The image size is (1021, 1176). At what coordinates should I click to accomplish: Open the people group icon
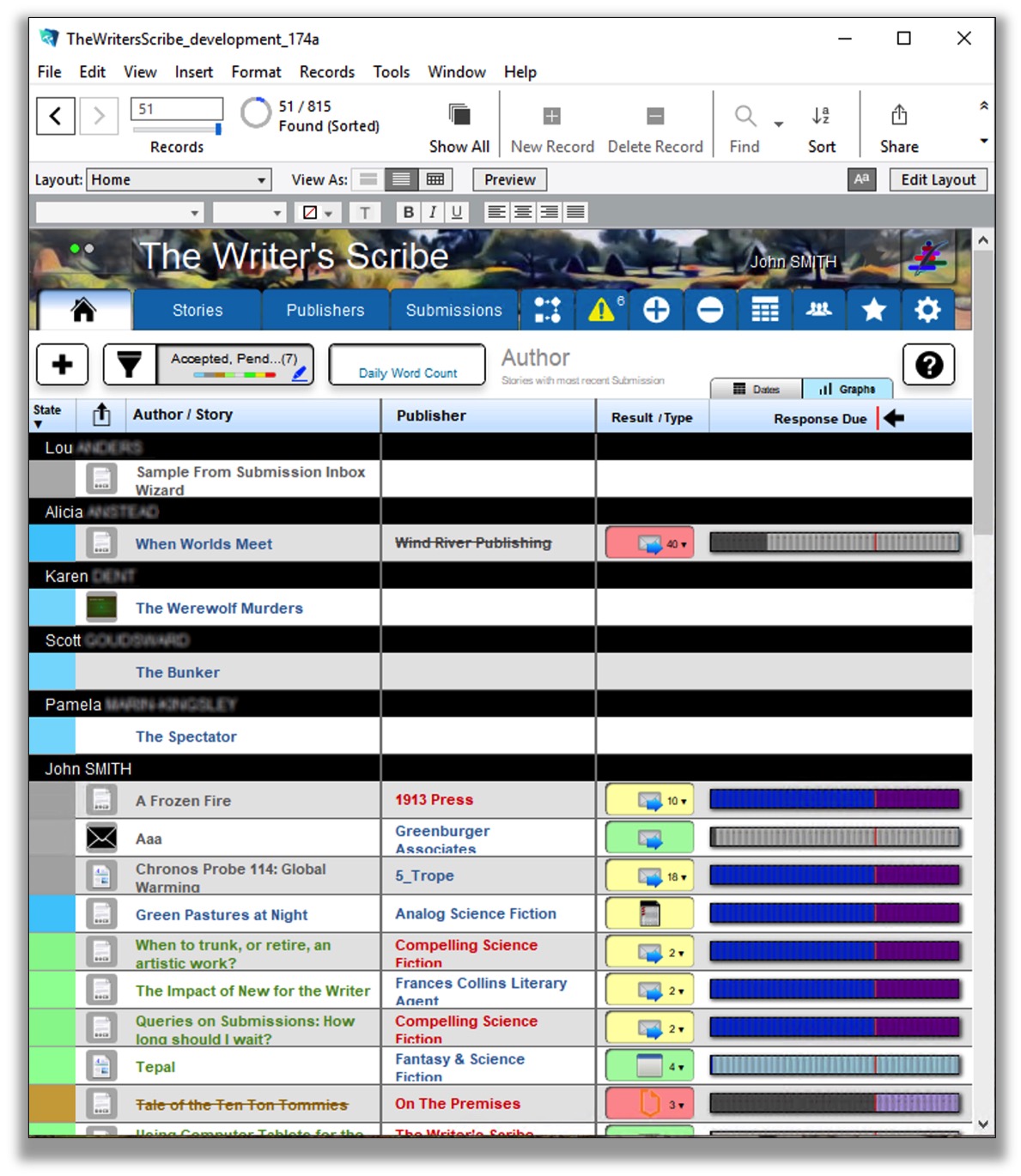click(x=819, y=310)
